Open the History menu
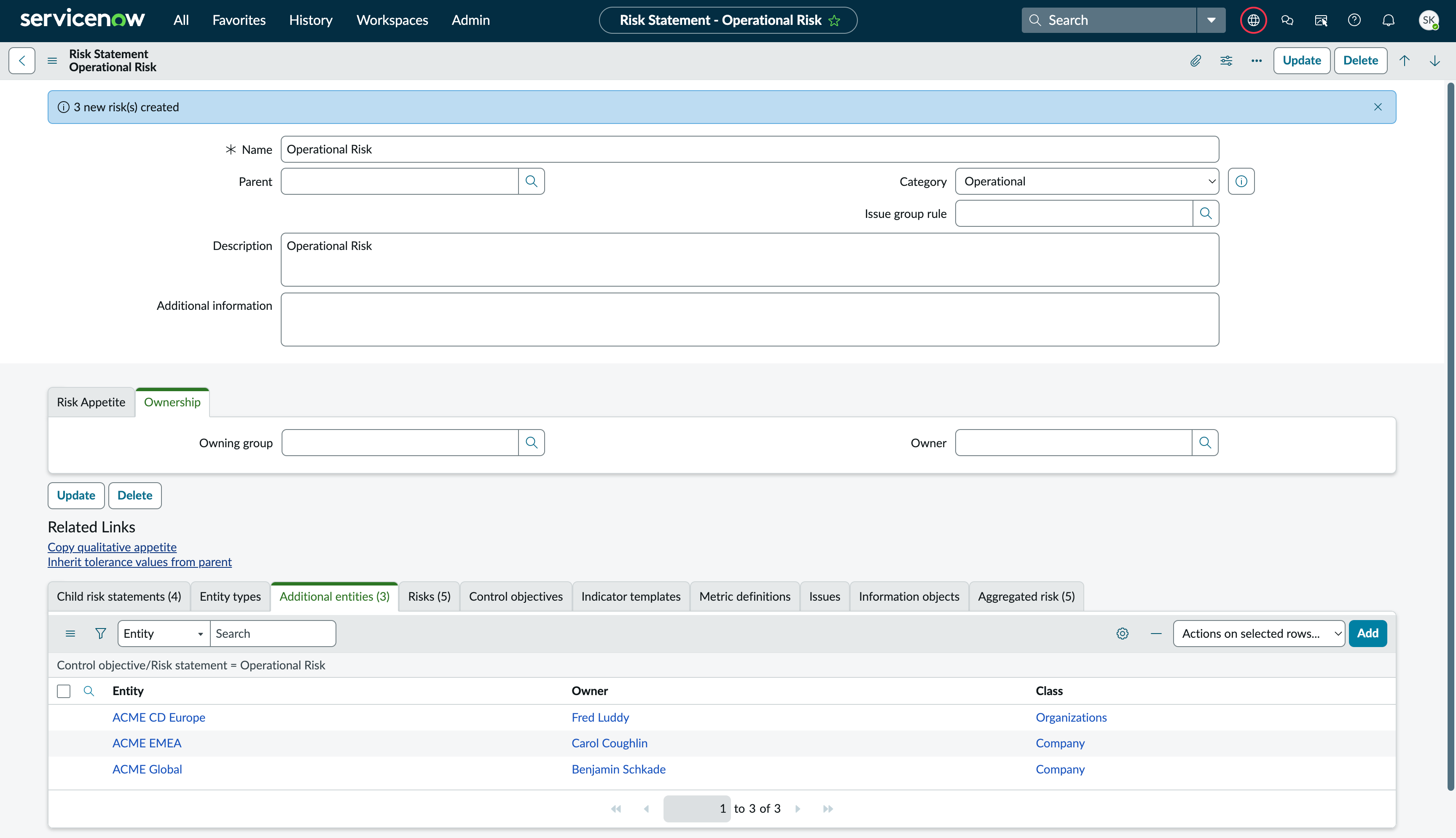1456x838 pixels. [311, 20]
